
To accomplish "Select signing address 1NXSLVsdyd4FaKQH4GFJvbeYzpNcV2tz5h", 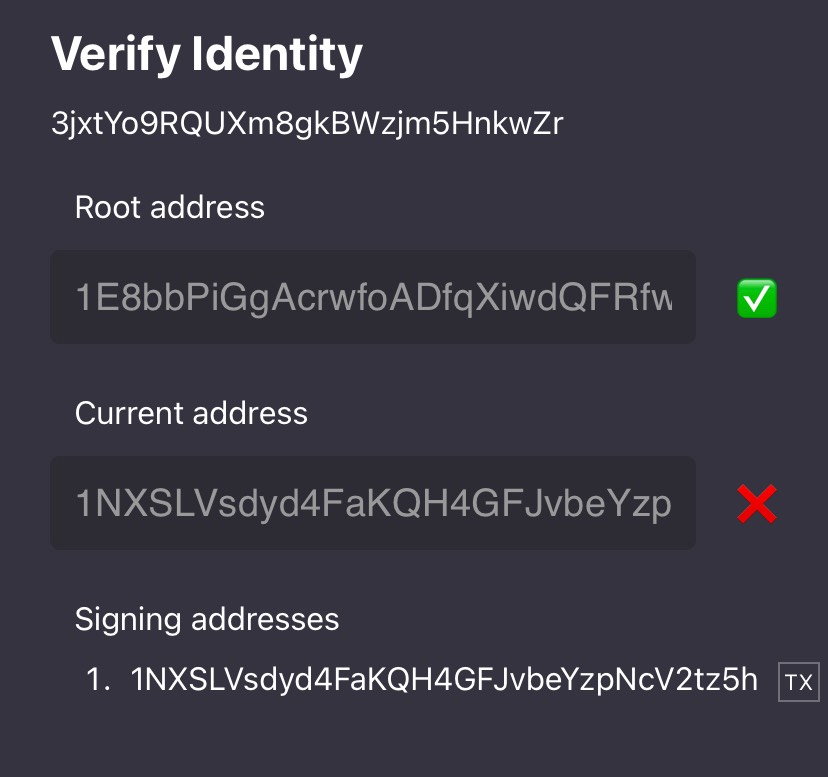I will 444,681.
